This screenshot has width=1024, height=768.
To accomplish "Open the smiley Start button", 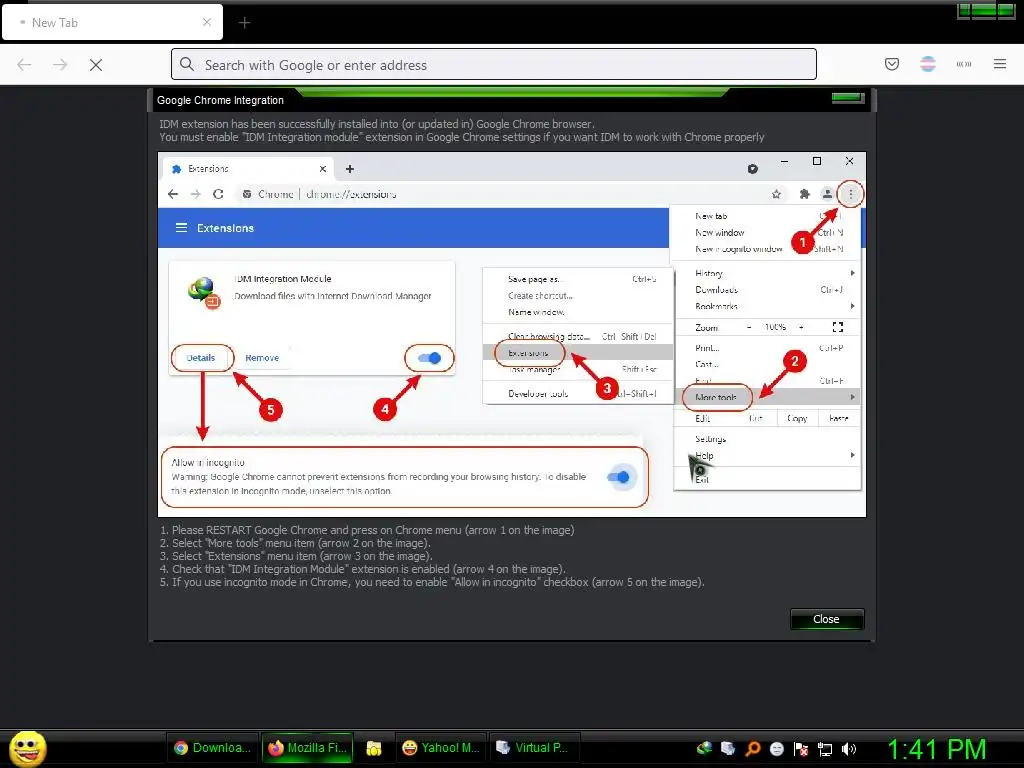I will pos(27,748).
